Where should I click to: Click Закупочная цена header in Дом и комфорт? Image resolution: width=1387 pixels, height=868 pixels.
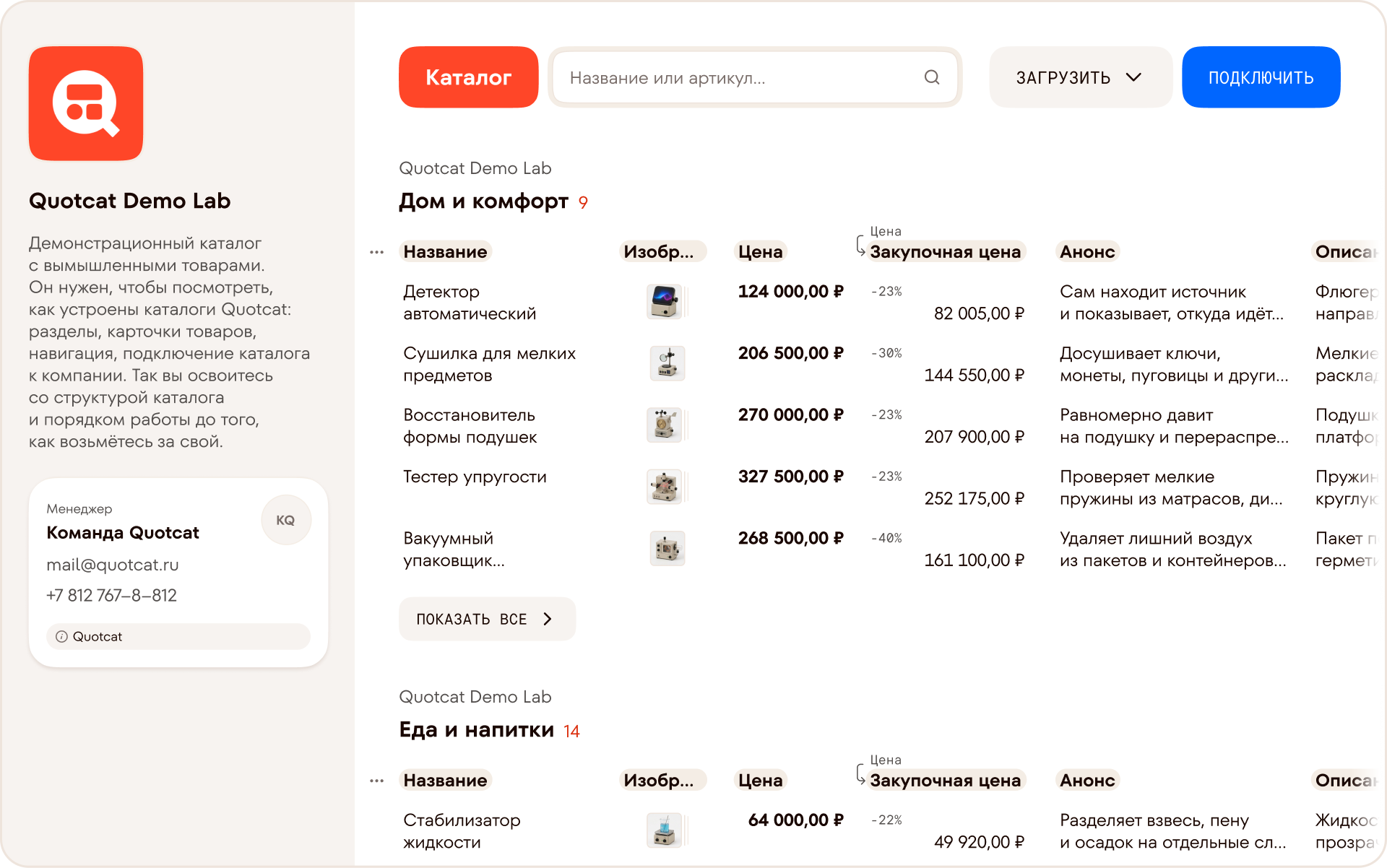pos(945,251)
